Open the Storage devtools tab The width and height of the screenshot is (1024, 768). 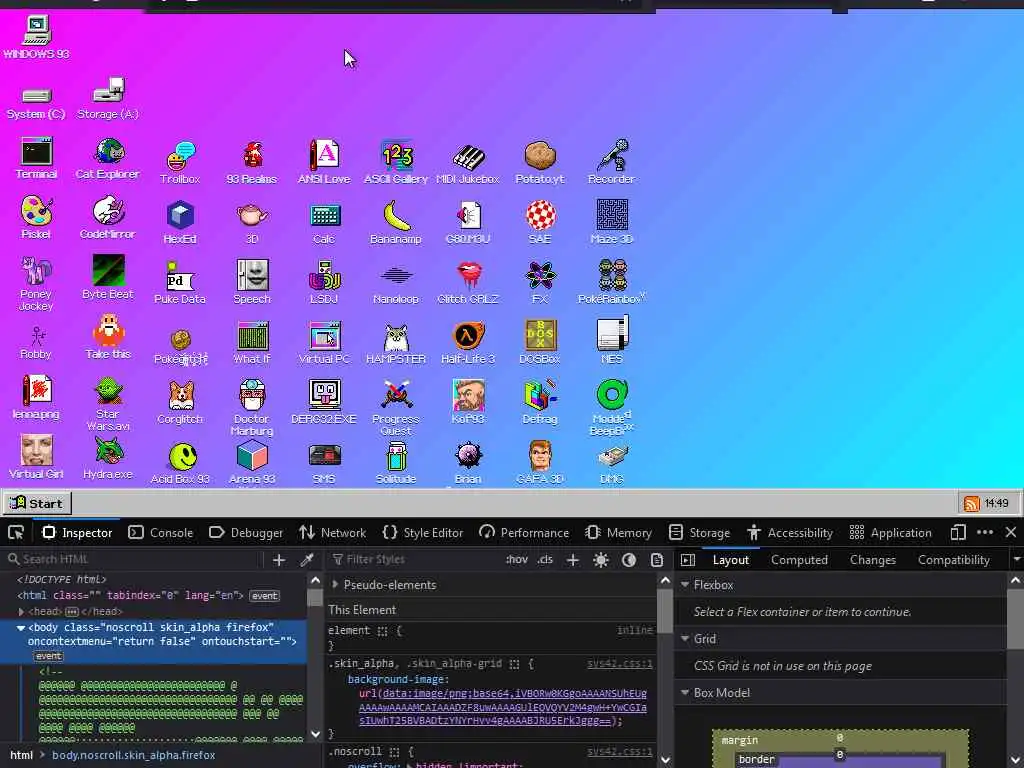coord(700,533)
